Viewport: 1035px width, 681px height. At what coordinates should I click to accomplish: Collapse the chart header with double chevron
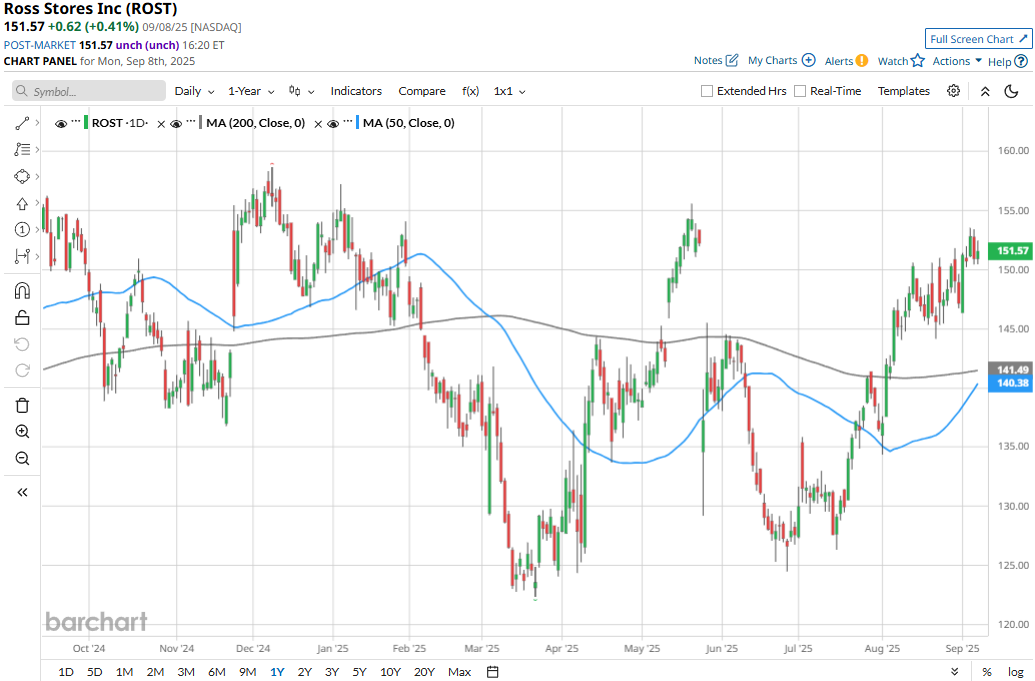[x=985, y=91]
